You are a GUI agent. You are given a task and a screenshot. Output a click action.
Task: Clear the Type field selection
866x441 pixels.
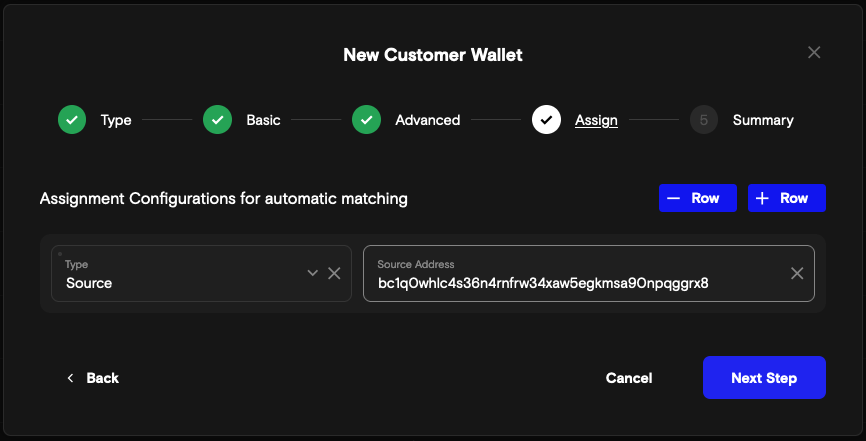(x=335, y=273)
